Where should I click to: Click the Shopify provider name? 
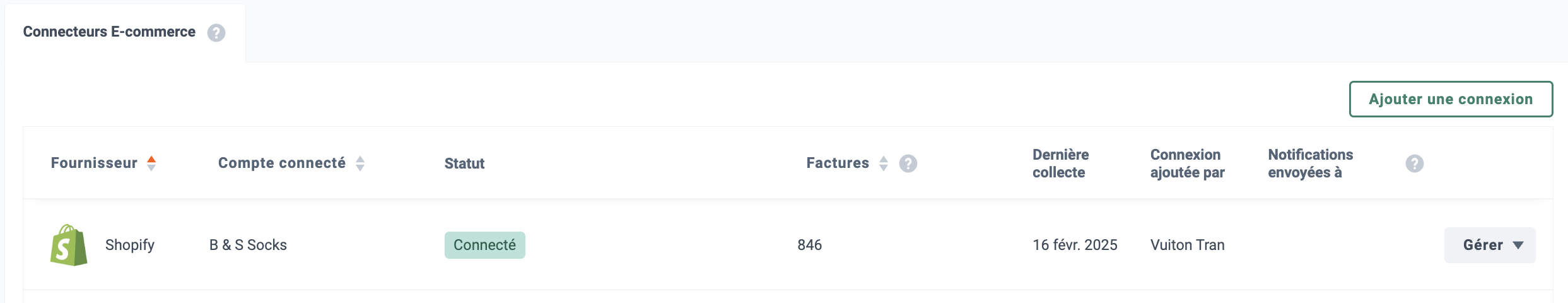130,245
